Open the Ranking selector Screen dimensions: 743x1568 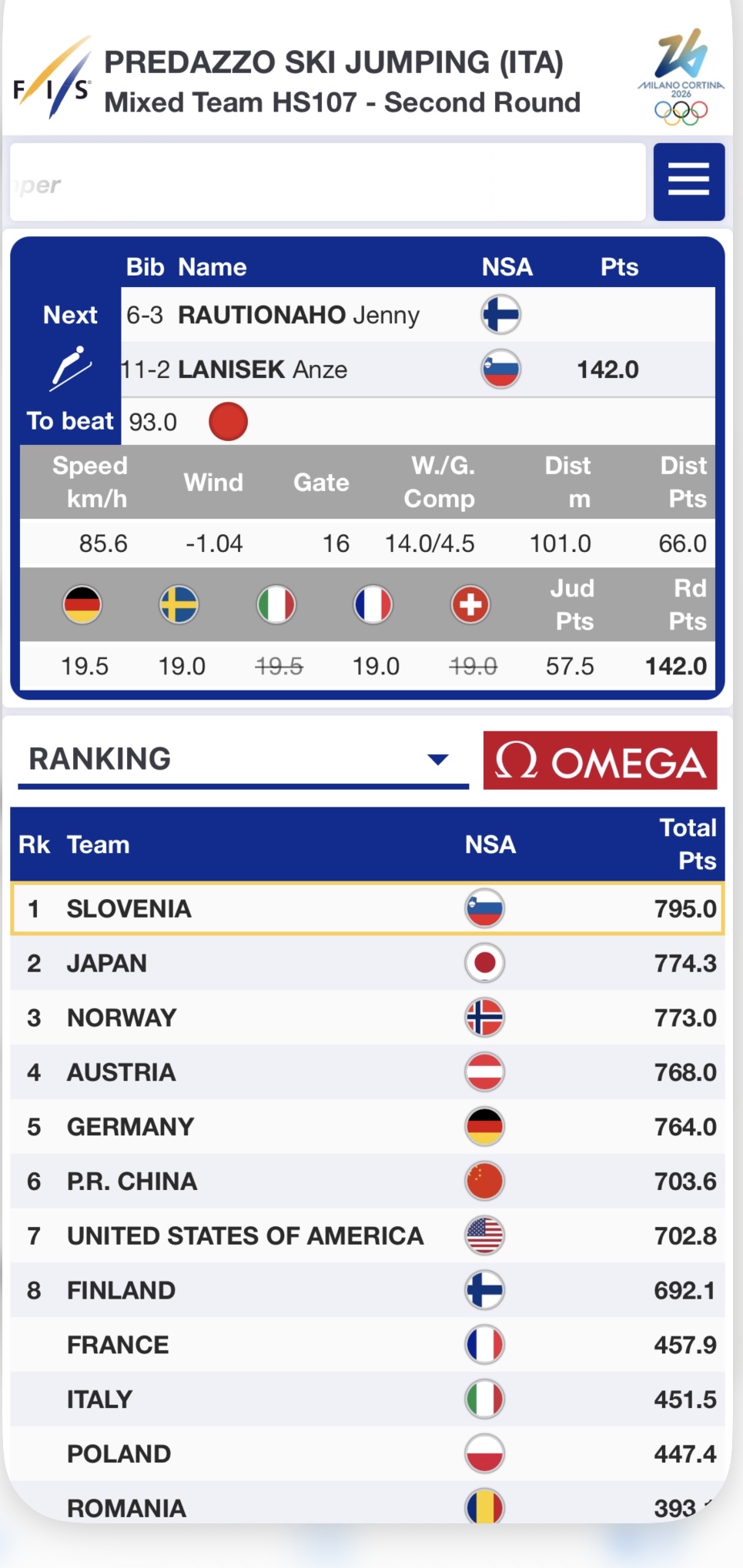[231, 759]
